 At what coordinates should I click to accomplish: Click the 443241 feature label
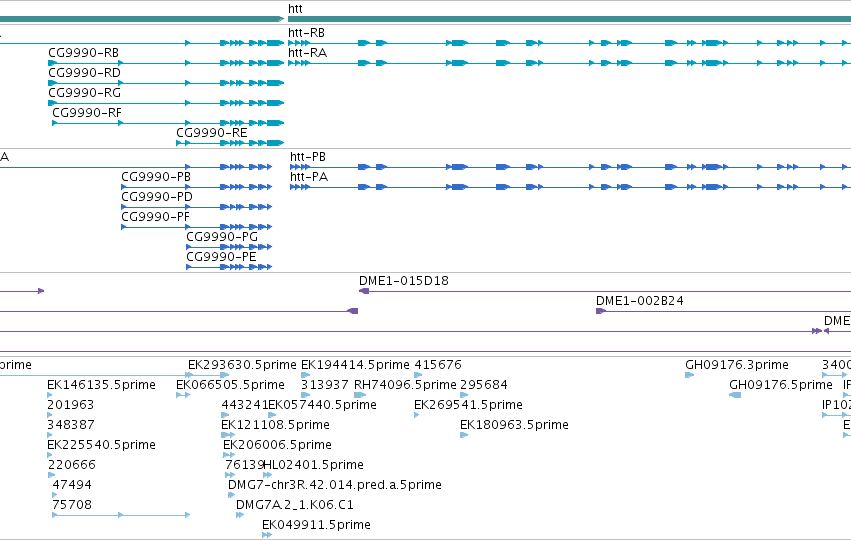(244, 405)
